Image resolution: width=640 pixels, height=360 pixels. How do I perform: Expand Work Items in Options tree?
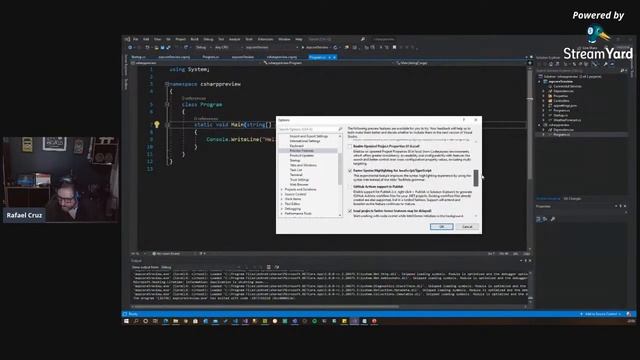(282, 199)
